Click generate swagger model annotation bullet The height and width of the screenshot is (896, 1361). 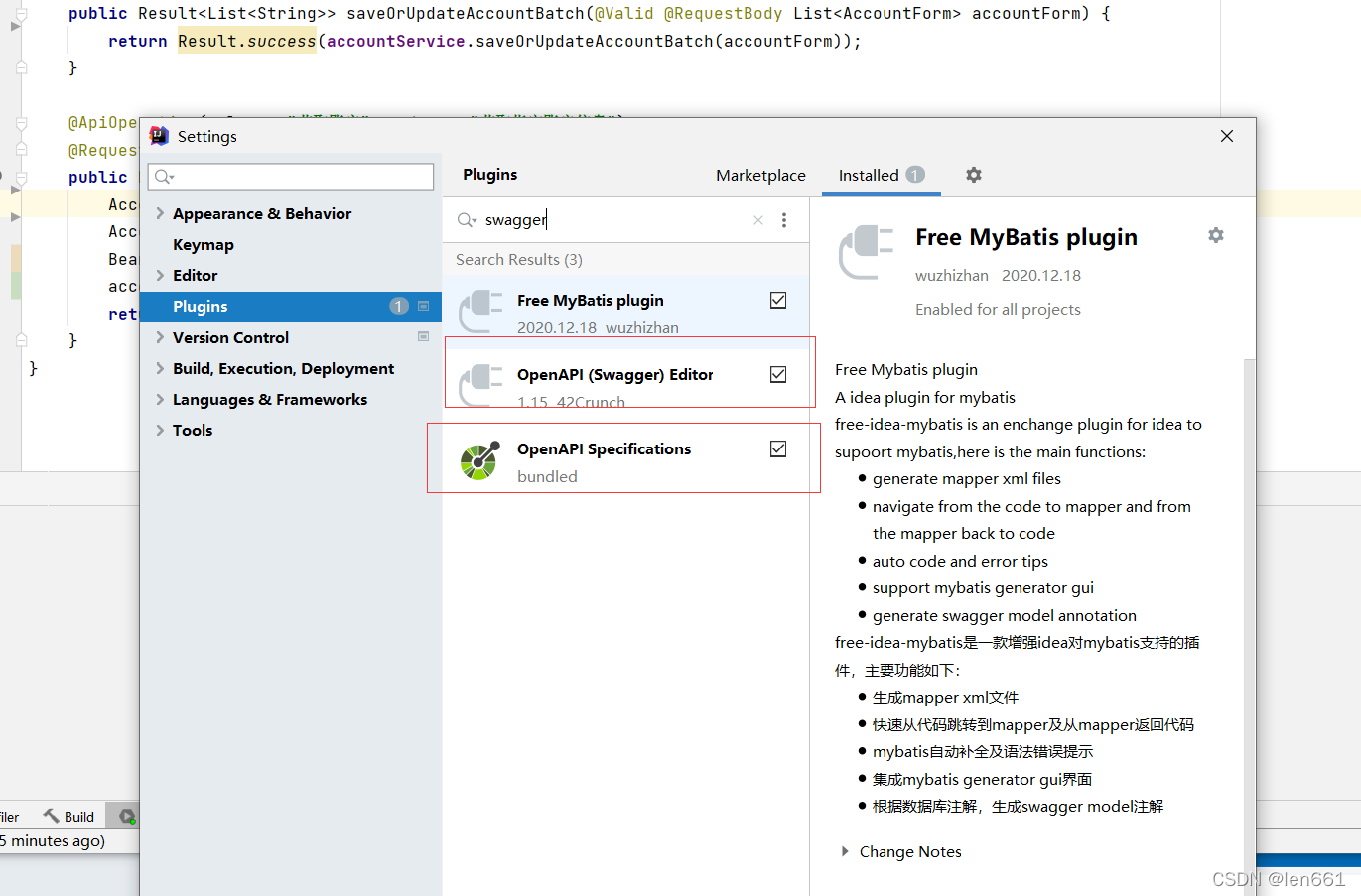1005,615
